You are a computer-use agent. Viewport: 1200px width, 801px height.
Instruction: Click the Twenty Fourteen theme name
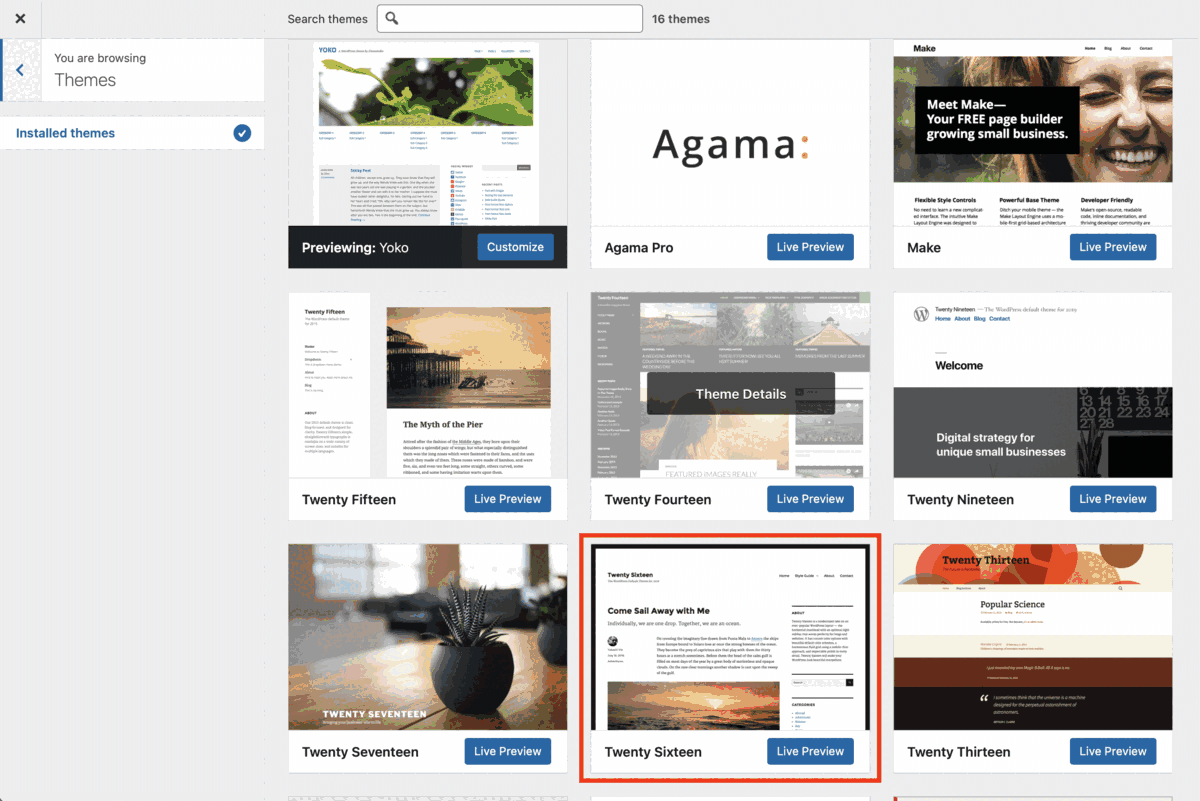(658, 500)
